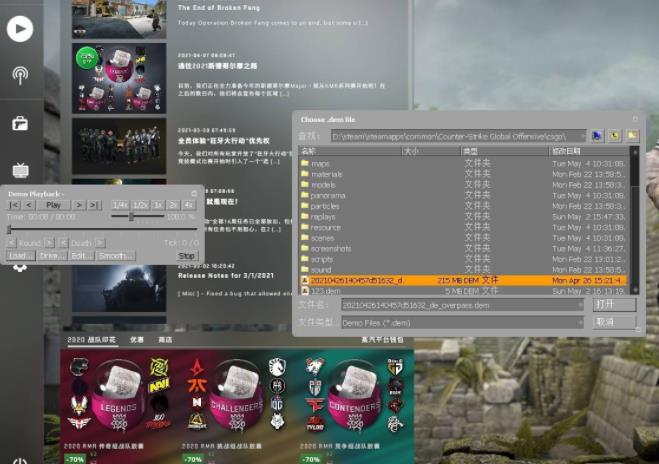
Task: Click the Smooth... button
Action: (x=116, y=256)
